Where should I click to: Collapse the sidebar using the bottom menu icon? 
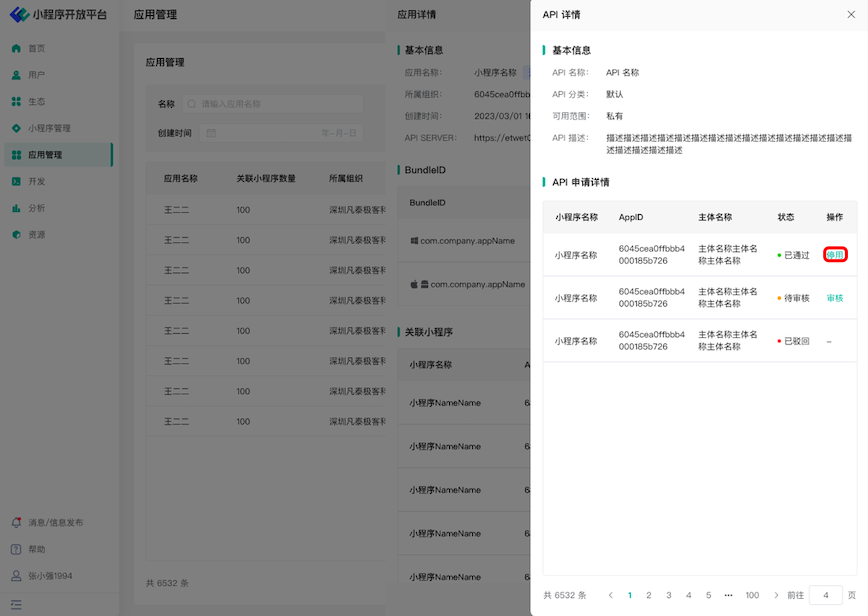click(x=16, y=605)
